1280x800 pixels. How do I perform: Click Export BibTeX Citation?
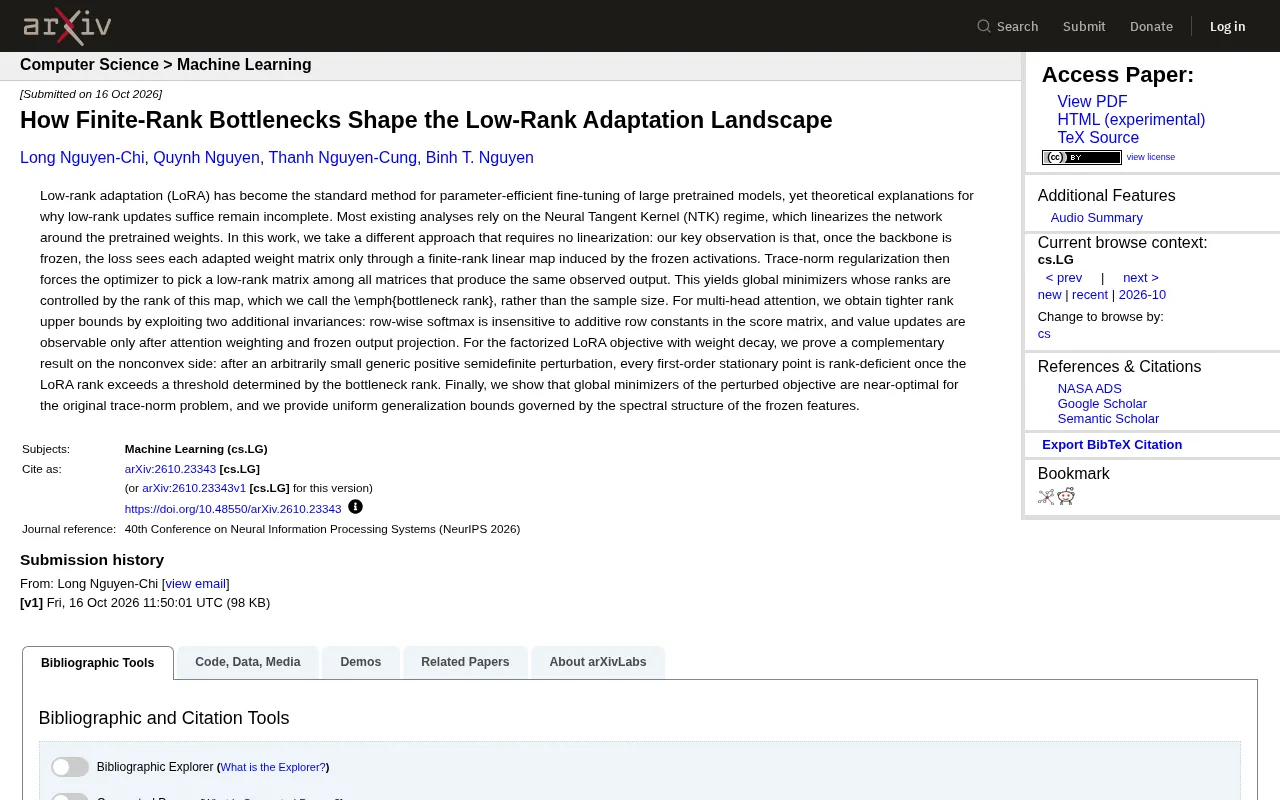[1112, 445]
